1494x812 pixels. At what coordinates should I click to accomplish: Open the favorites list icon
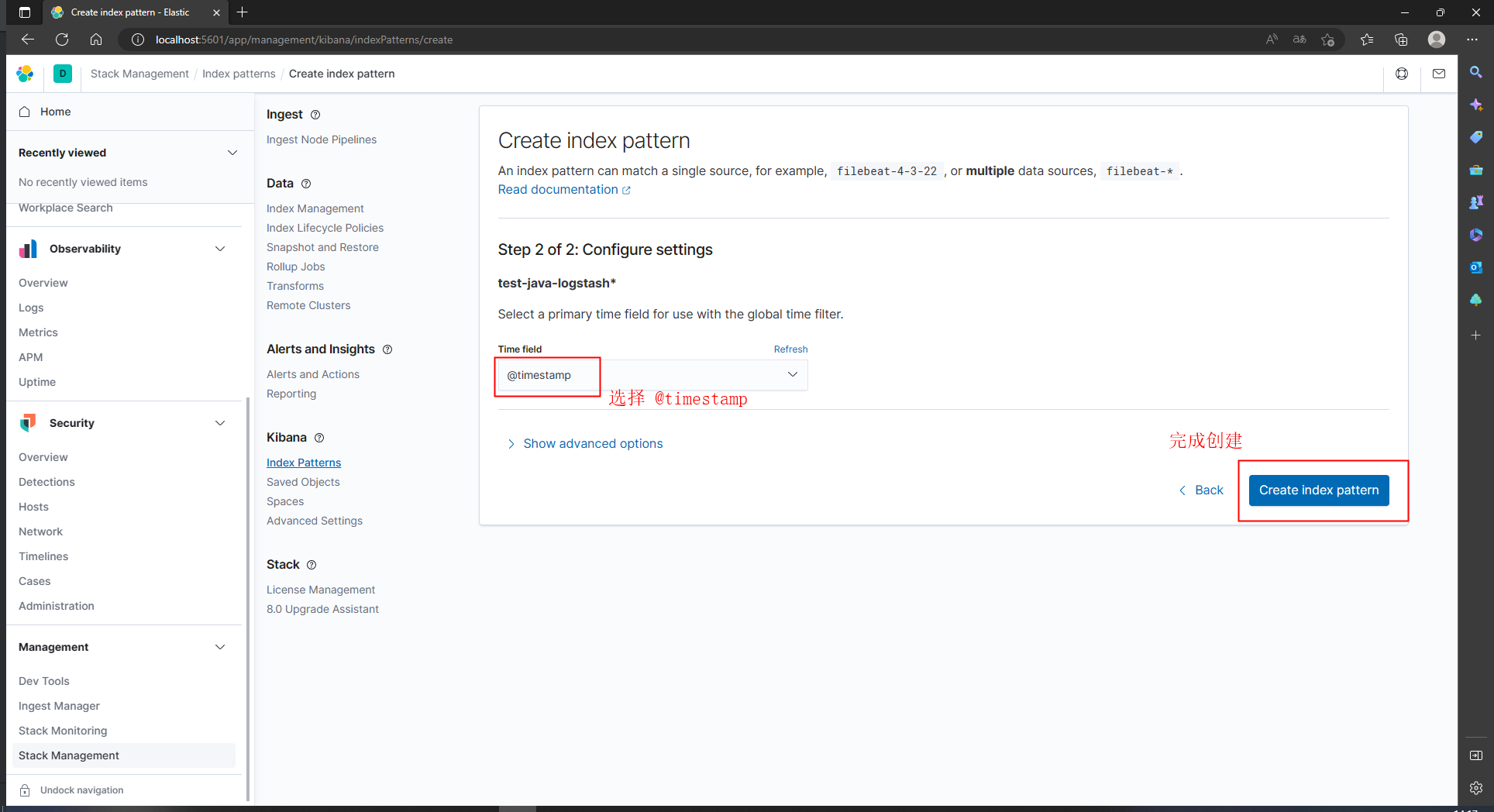(1367, 40)
